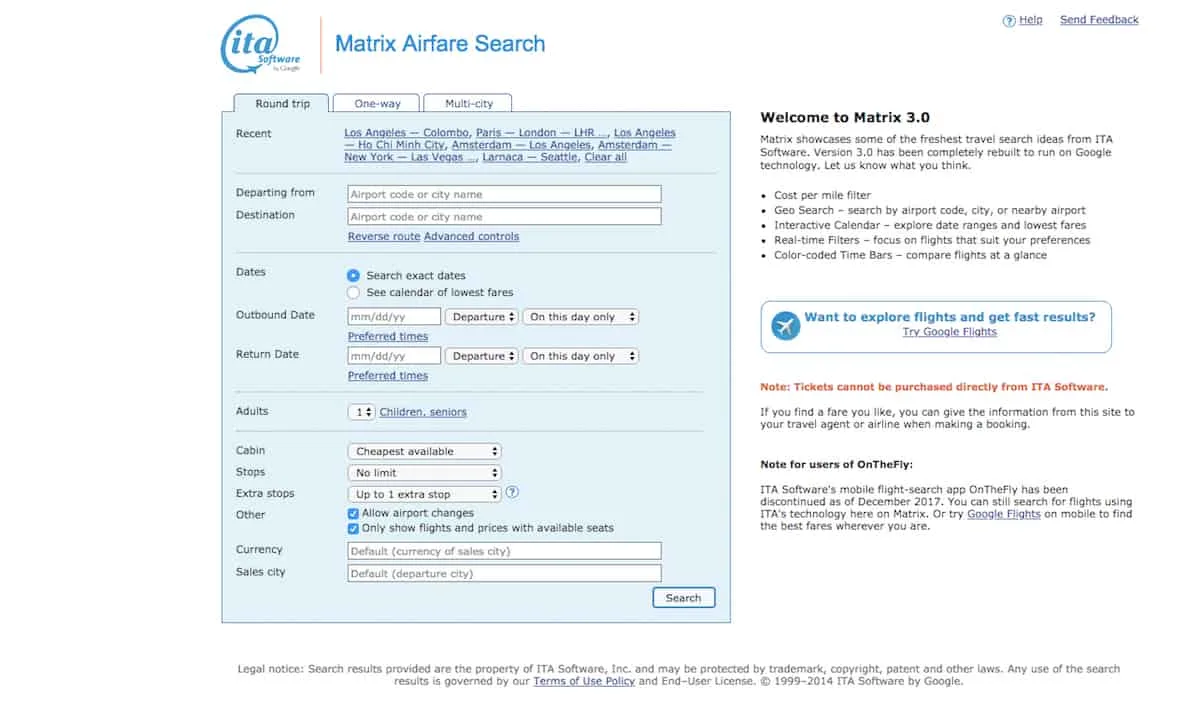Click the Return Date input field
The image size is (1200, 725).
(x=394, y=356)
